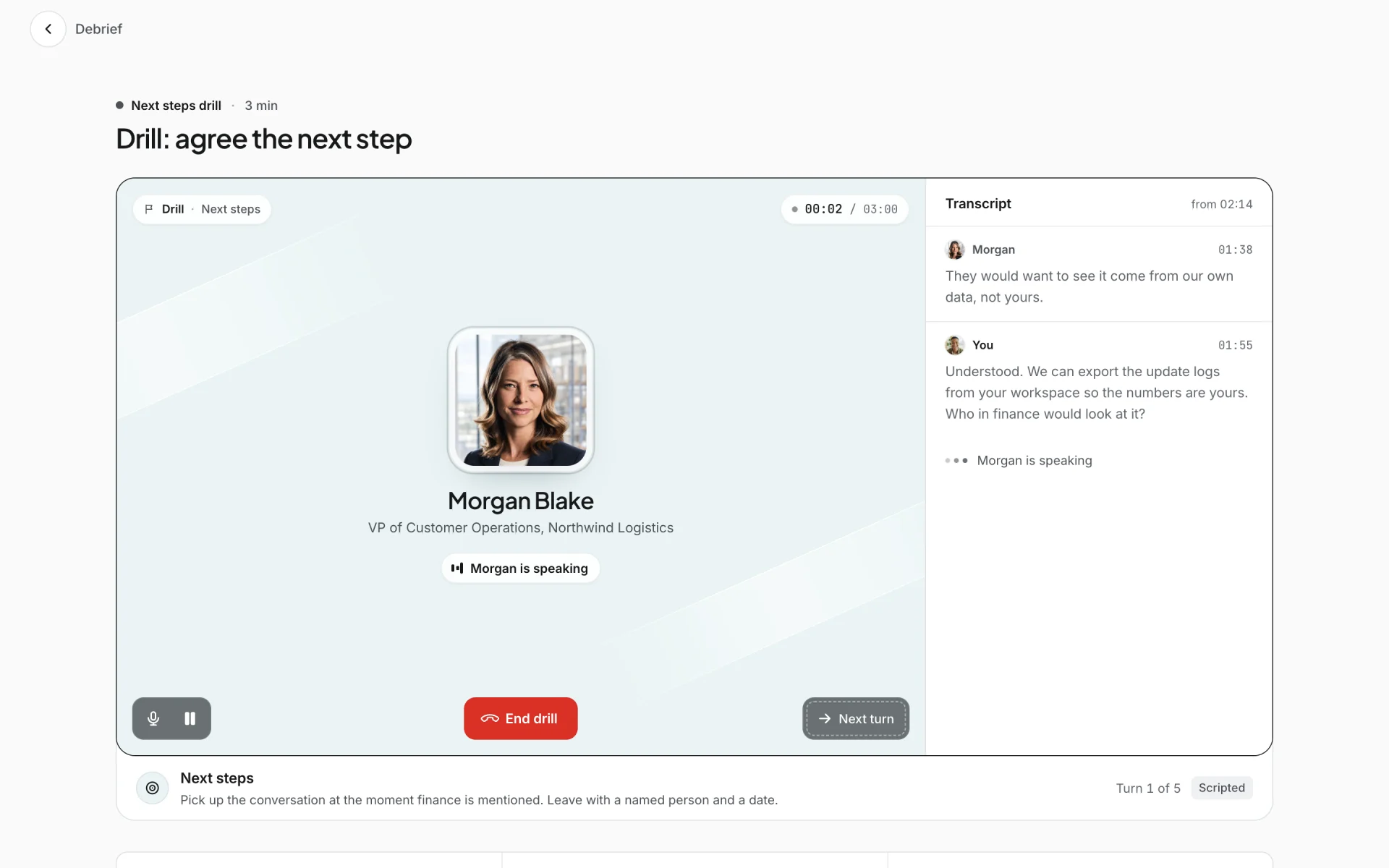Click the 'from 02:14' transcript label

[x=1222, y=204]
